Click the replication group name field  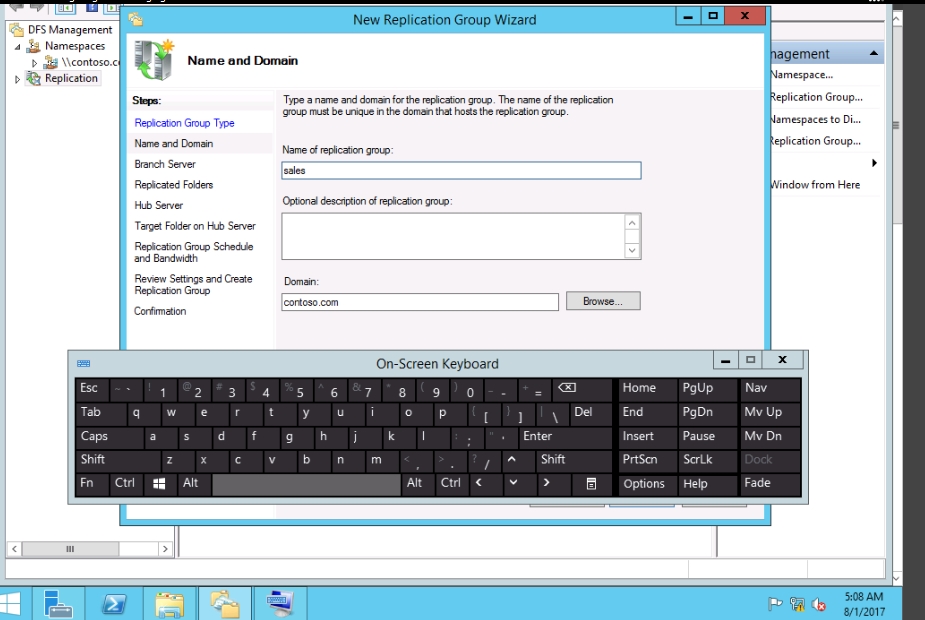[461, 171]
